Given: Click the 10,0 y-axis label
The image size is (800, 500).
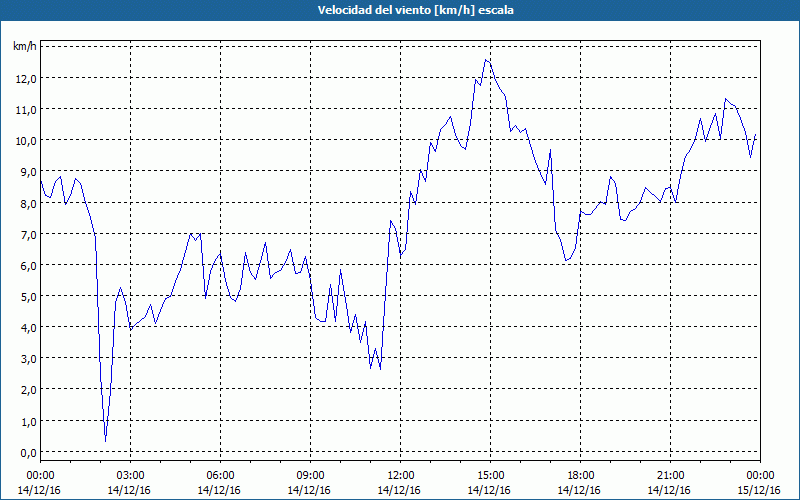Looking at the screenshot, I should tap(27, 141).
